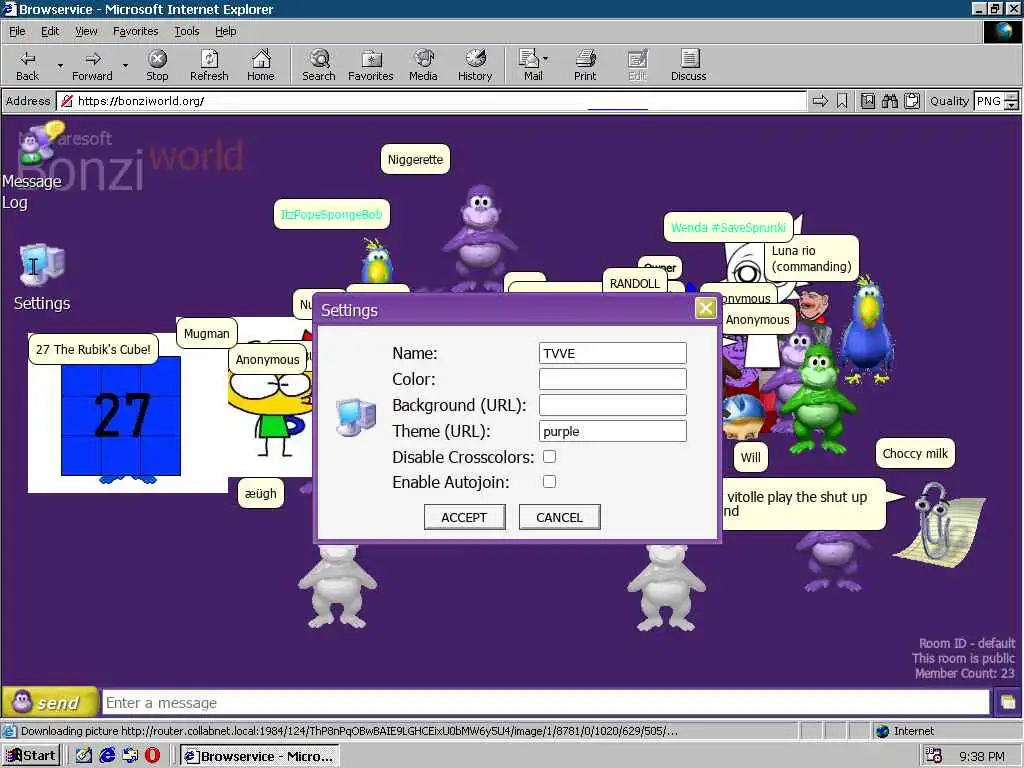Open the Discuss toolbar button

click(688, 65)
